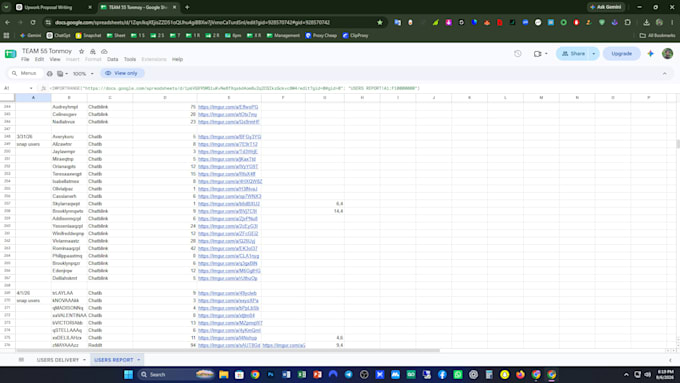This screenshot has width=680, height=383.
Task: Show hidden system tray icons
Action: point(626,374)
